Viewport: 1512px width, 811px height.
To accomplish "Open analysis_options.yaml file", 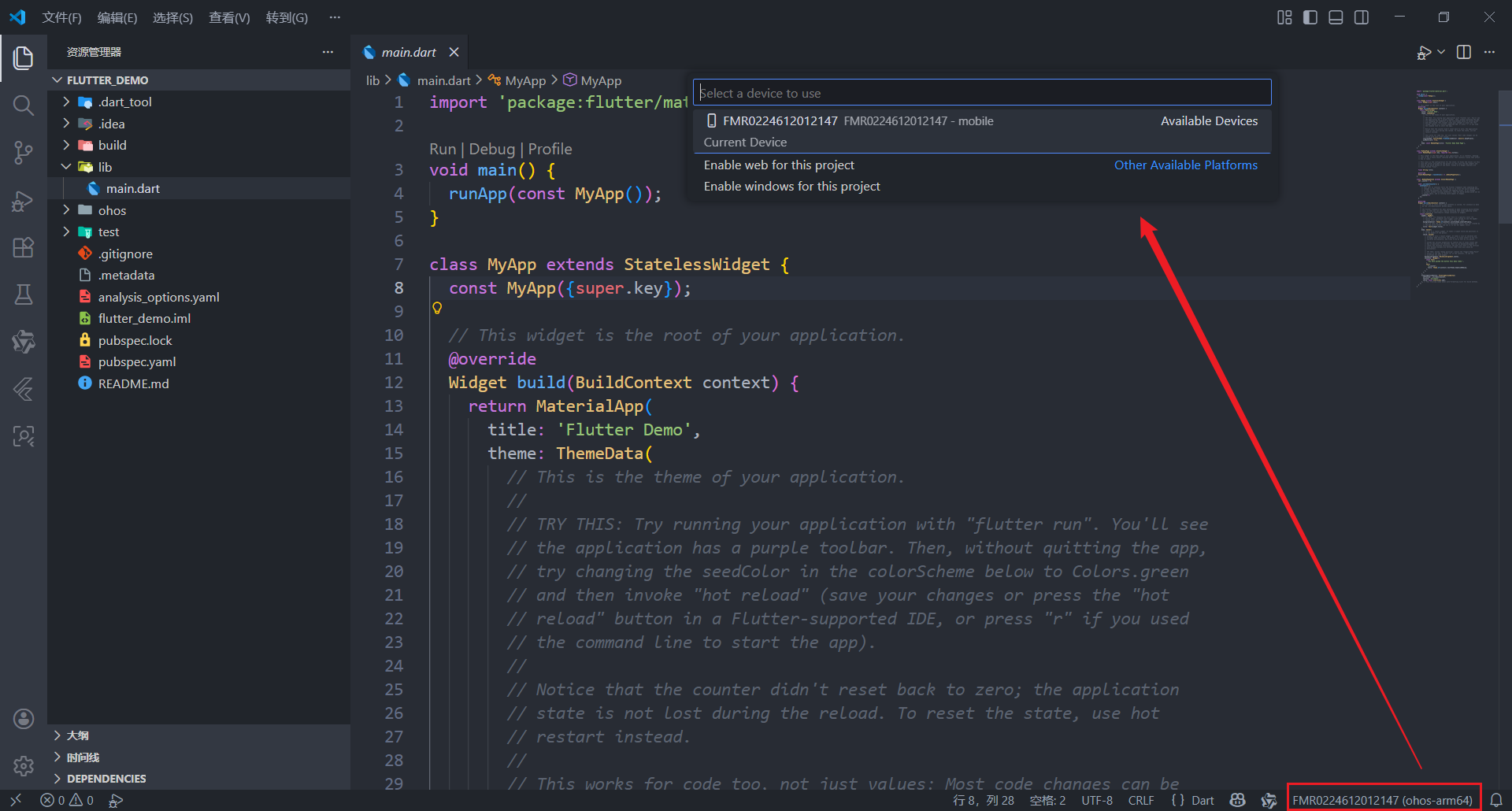I will tap(198, 297).
